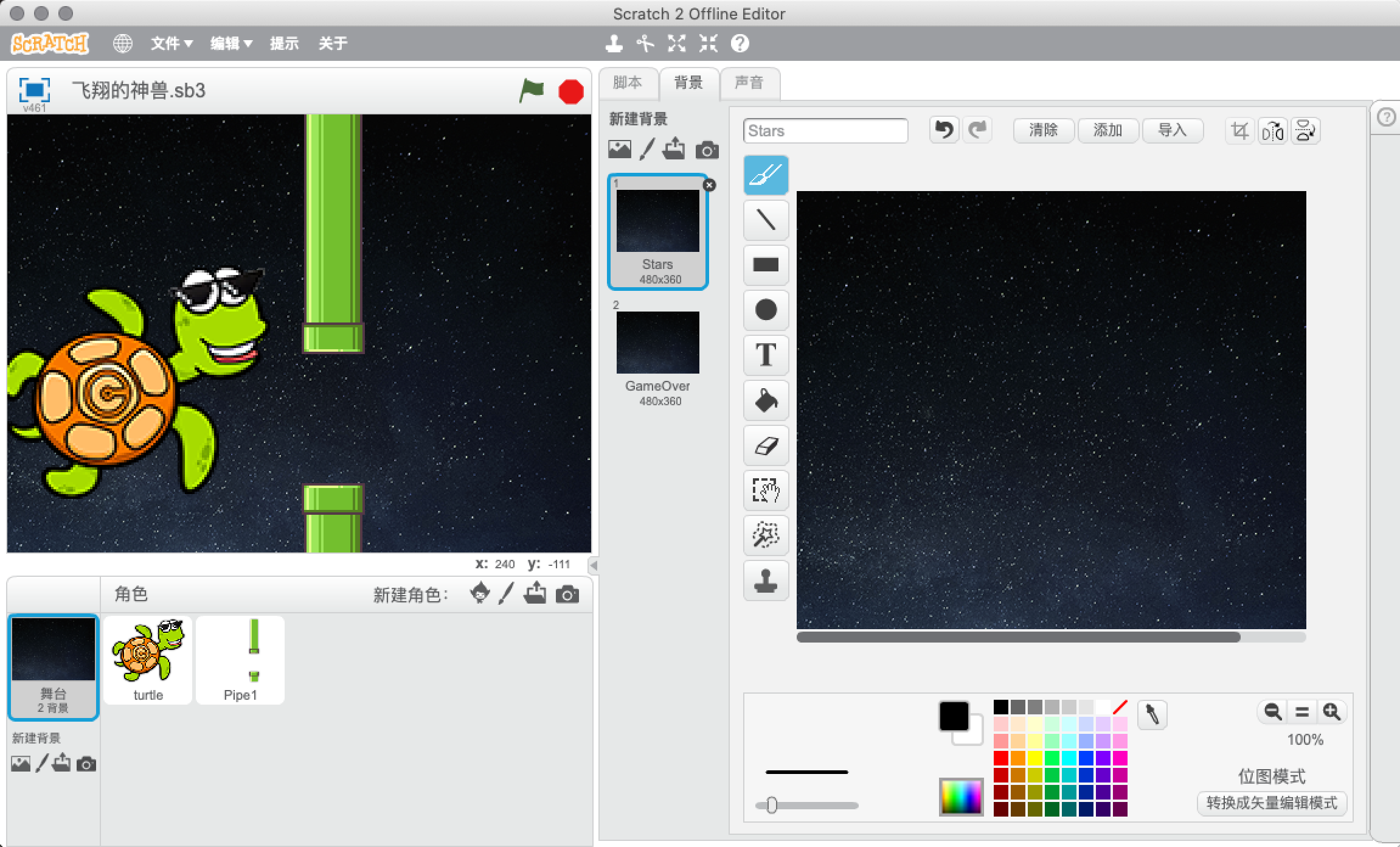Select the Text tool
Screen dimensions: 1400x847
[x=766, y=355]
